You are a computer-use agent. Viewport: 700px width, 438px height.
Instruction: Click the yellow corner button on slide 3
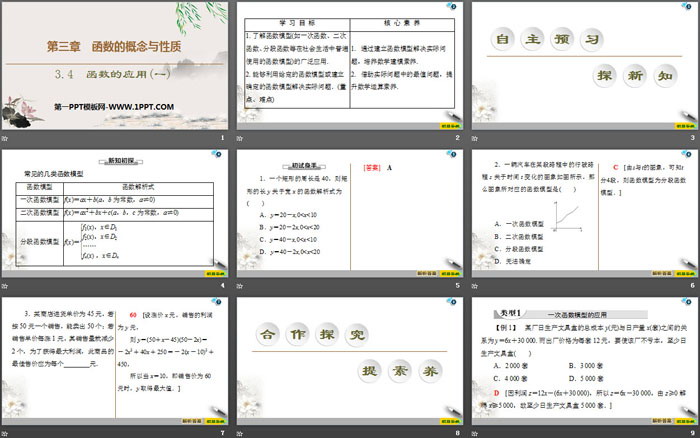[x=685, y=126]
